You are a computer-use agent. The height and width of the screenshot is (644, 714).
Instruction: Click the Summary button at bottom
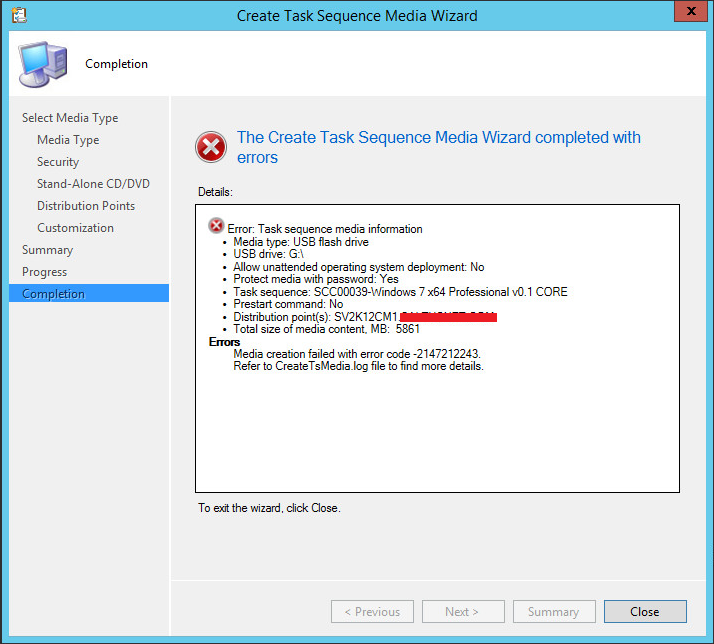[554, 611]
